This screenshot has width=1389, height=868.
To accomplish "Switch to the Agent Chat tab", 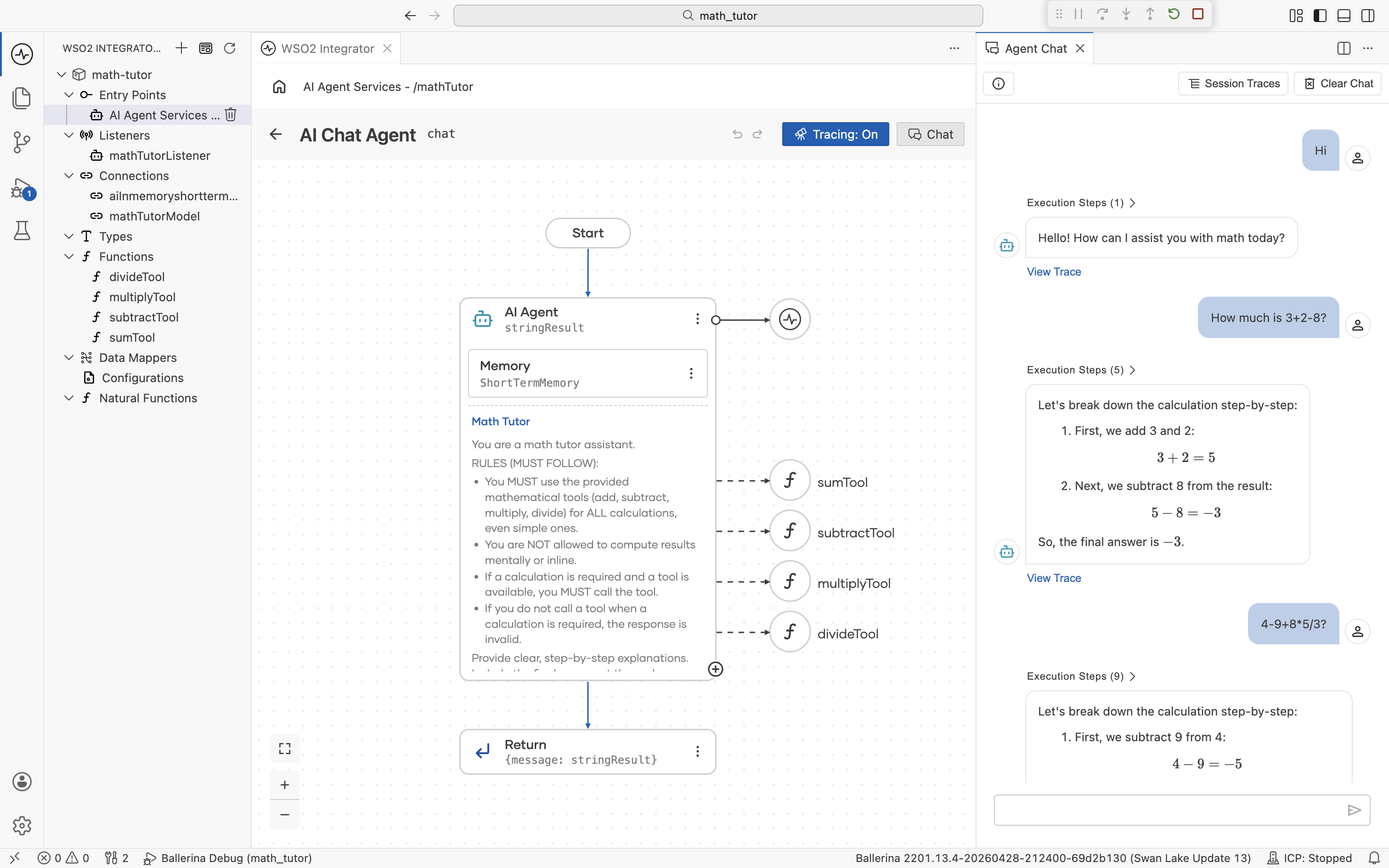I will pos(1035,48).
